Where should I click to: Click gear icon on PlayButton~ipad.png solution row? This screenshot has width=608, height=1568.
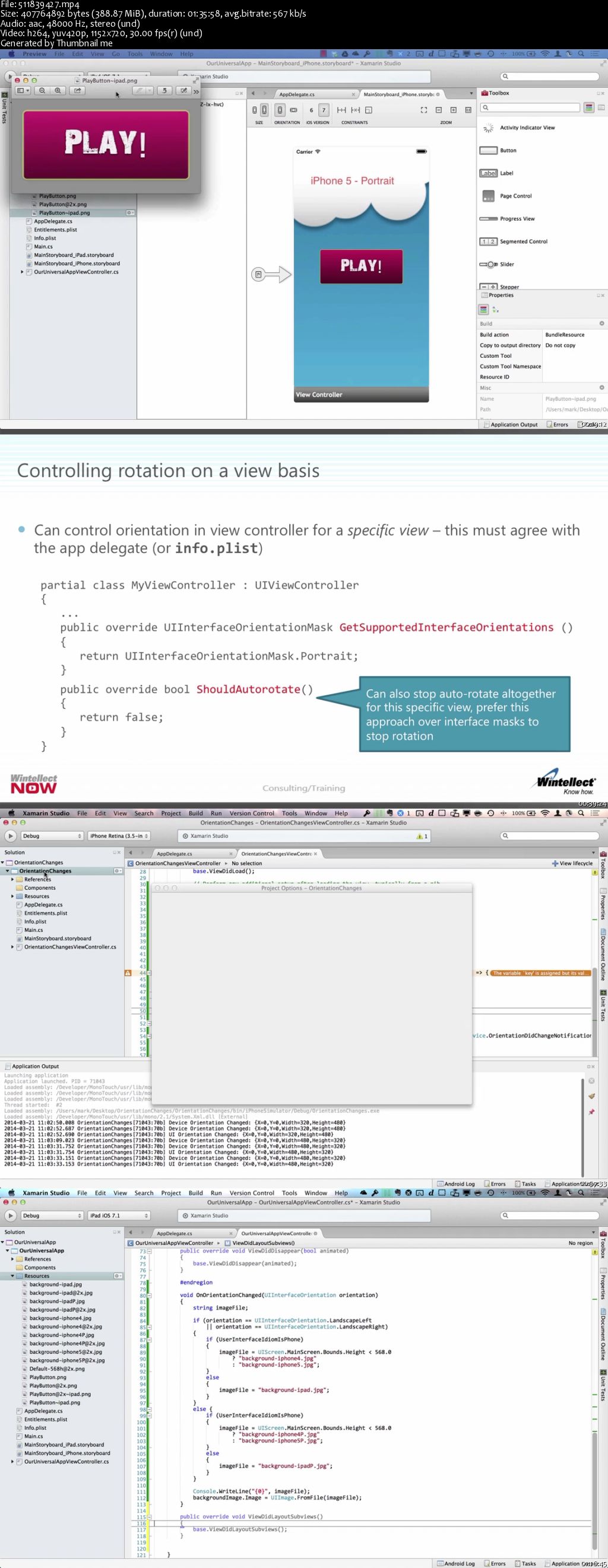tap(130, 213)
